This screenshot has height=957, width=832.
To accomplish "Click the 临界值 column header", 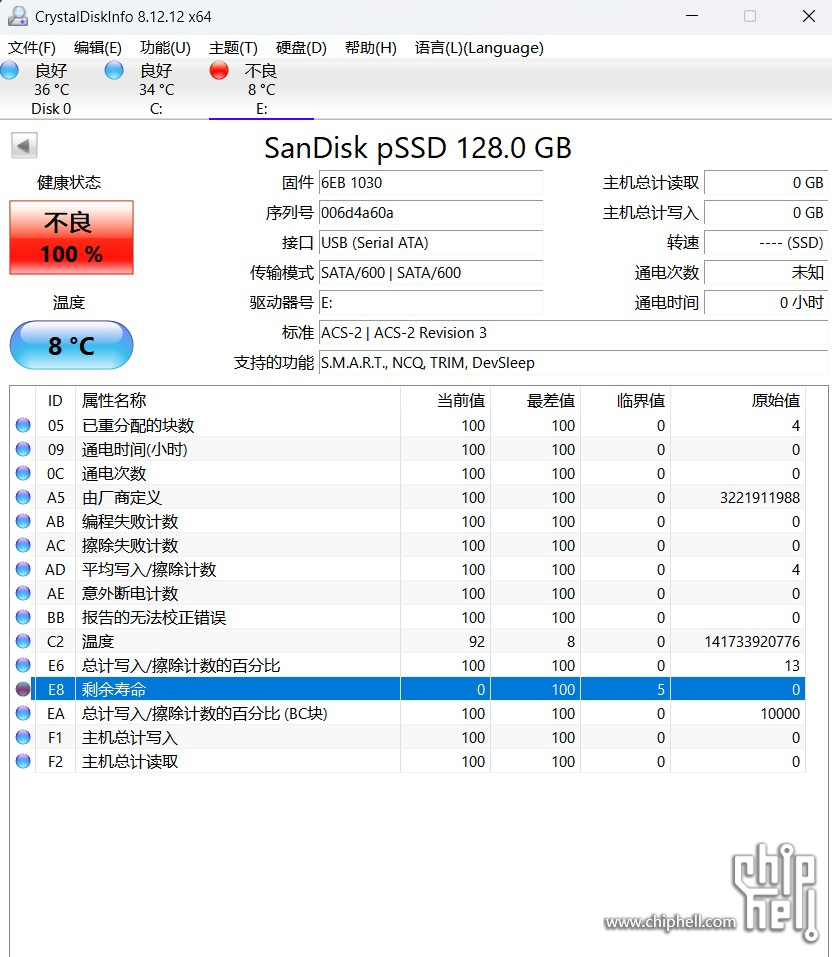I will (x=625, y=400).
